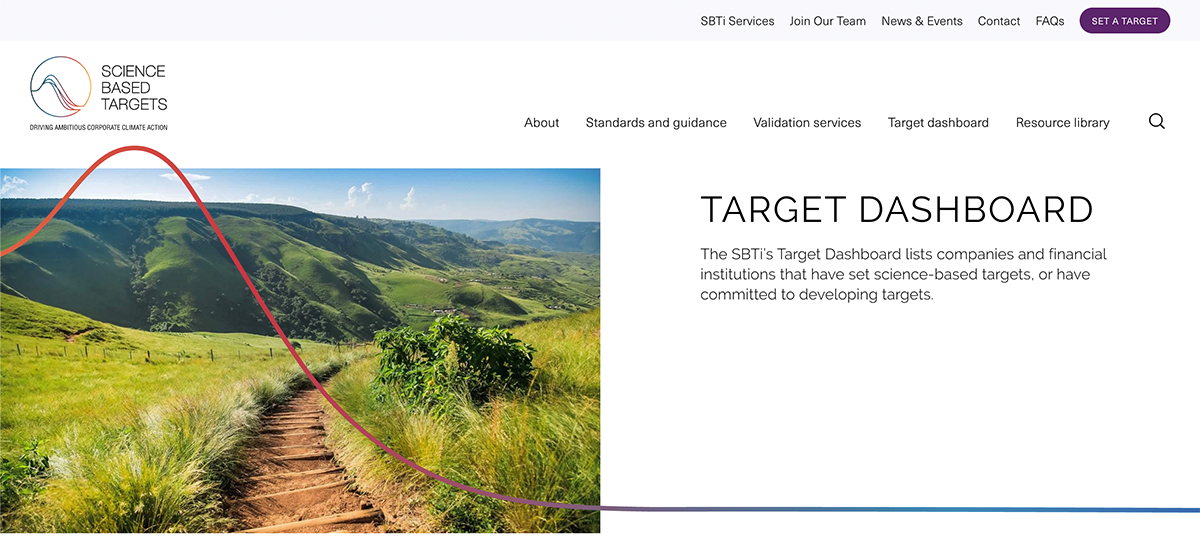Click the TARGET DASHBOARD page heading
The image size is (1200, 545).
896,210
